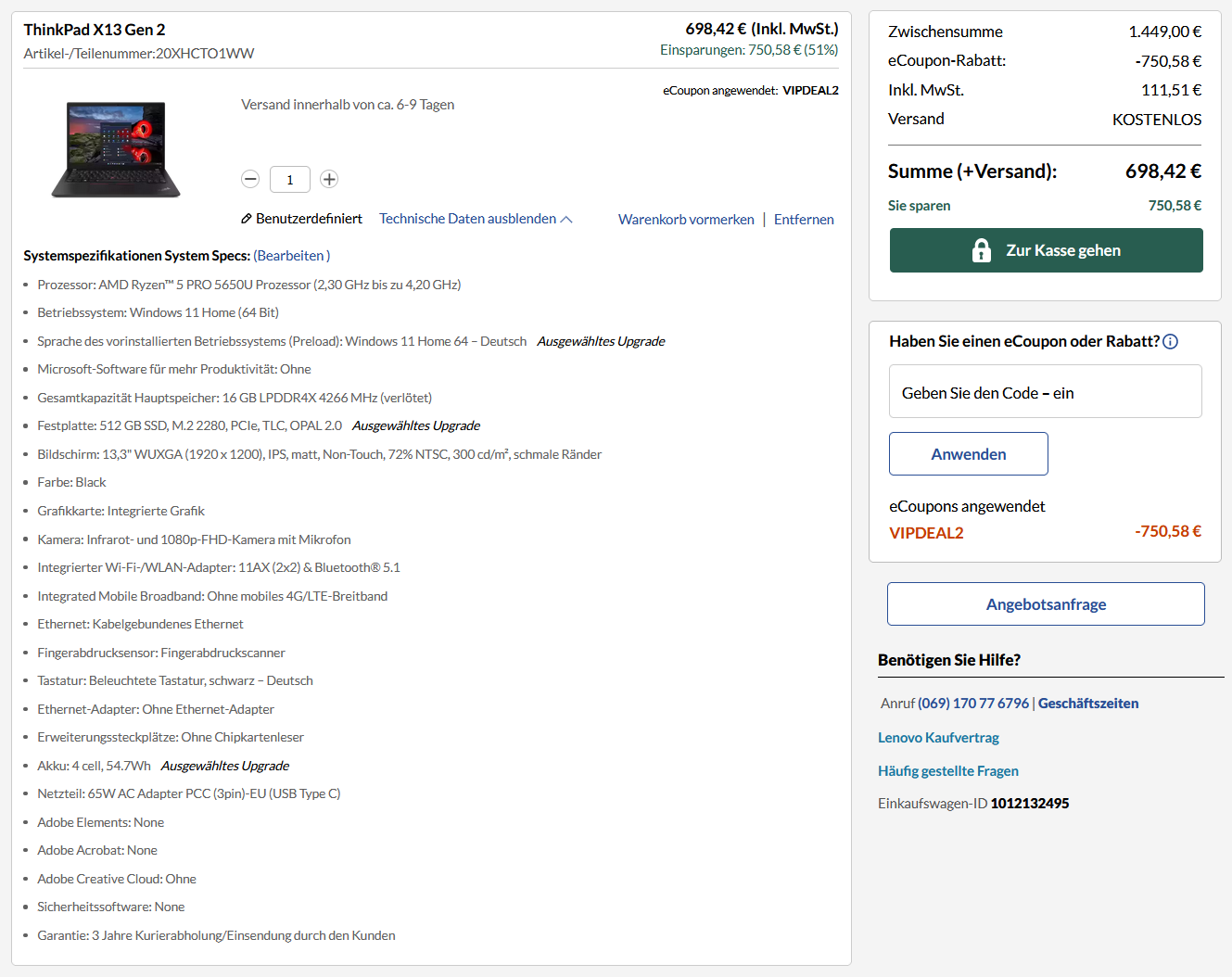This screenshot has height=977, width=1232.
Task: Open the eCoupon info tooltip icon
Action: pyautogui.click(x=1170, y=341)
